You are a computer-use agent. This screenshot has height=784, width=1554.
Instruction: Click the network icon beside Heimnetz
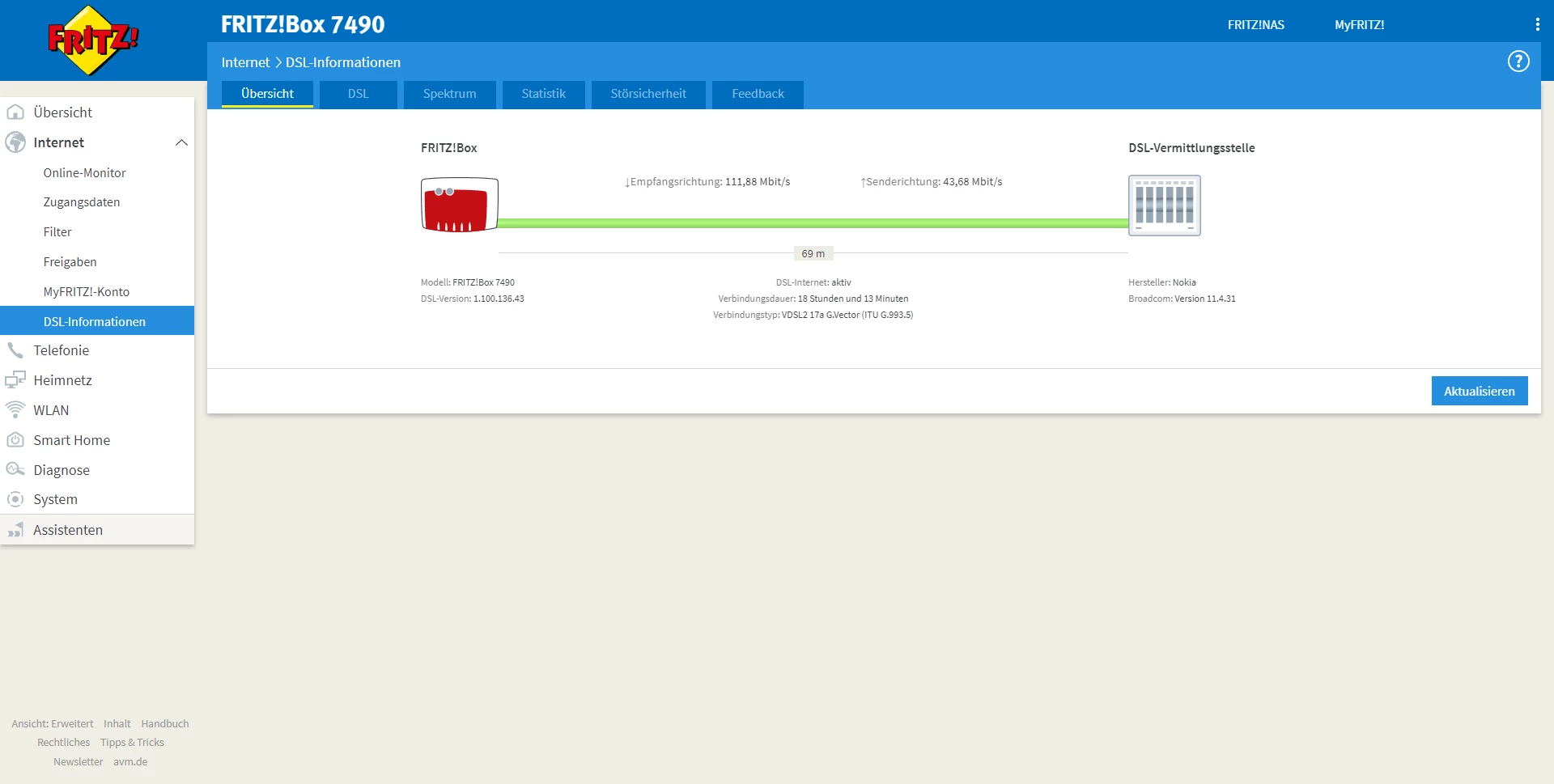15,380
